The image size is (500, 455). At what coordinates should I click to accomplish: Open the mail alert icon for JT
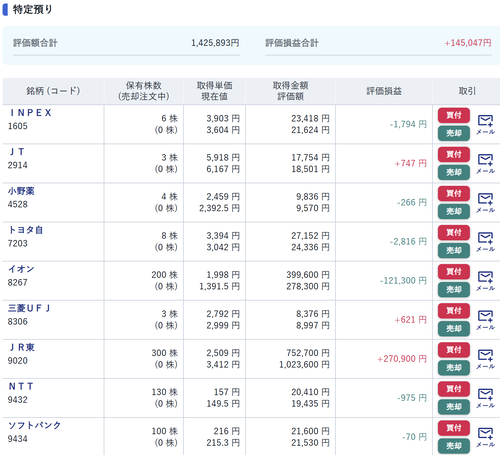485,163
